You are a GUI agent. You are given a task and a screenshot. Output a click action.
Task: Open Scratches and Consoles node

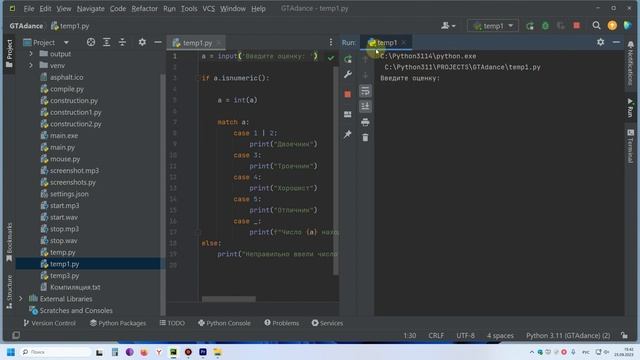pos(76,311)
